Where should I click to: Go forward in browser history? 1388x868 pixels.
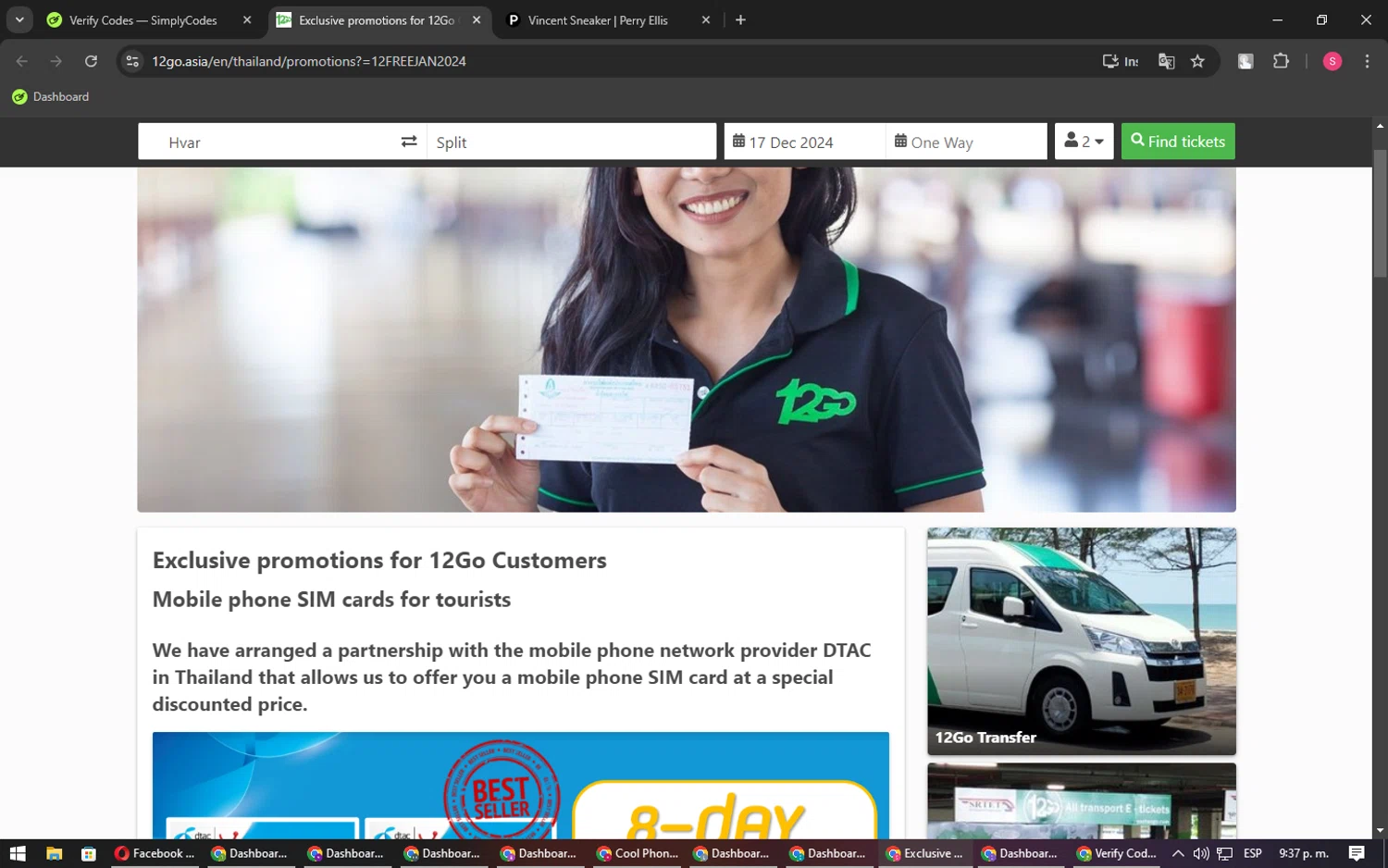[x=56, y=61]
